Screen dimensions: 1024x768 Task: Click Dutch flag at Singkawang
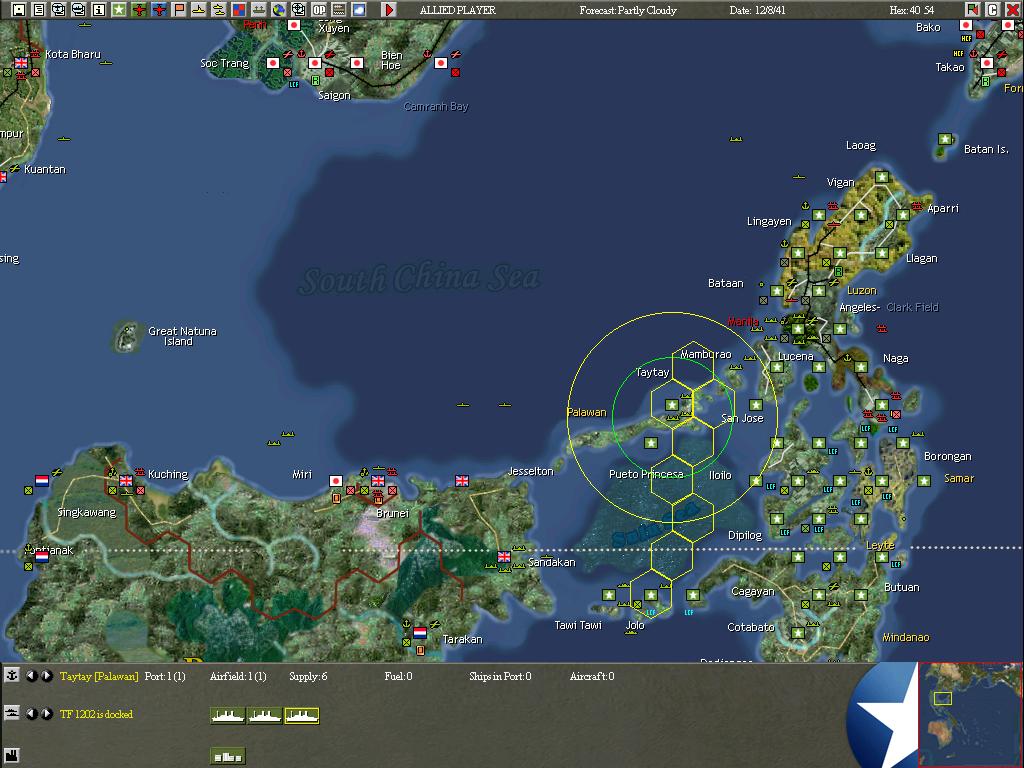tap(42, 481)
